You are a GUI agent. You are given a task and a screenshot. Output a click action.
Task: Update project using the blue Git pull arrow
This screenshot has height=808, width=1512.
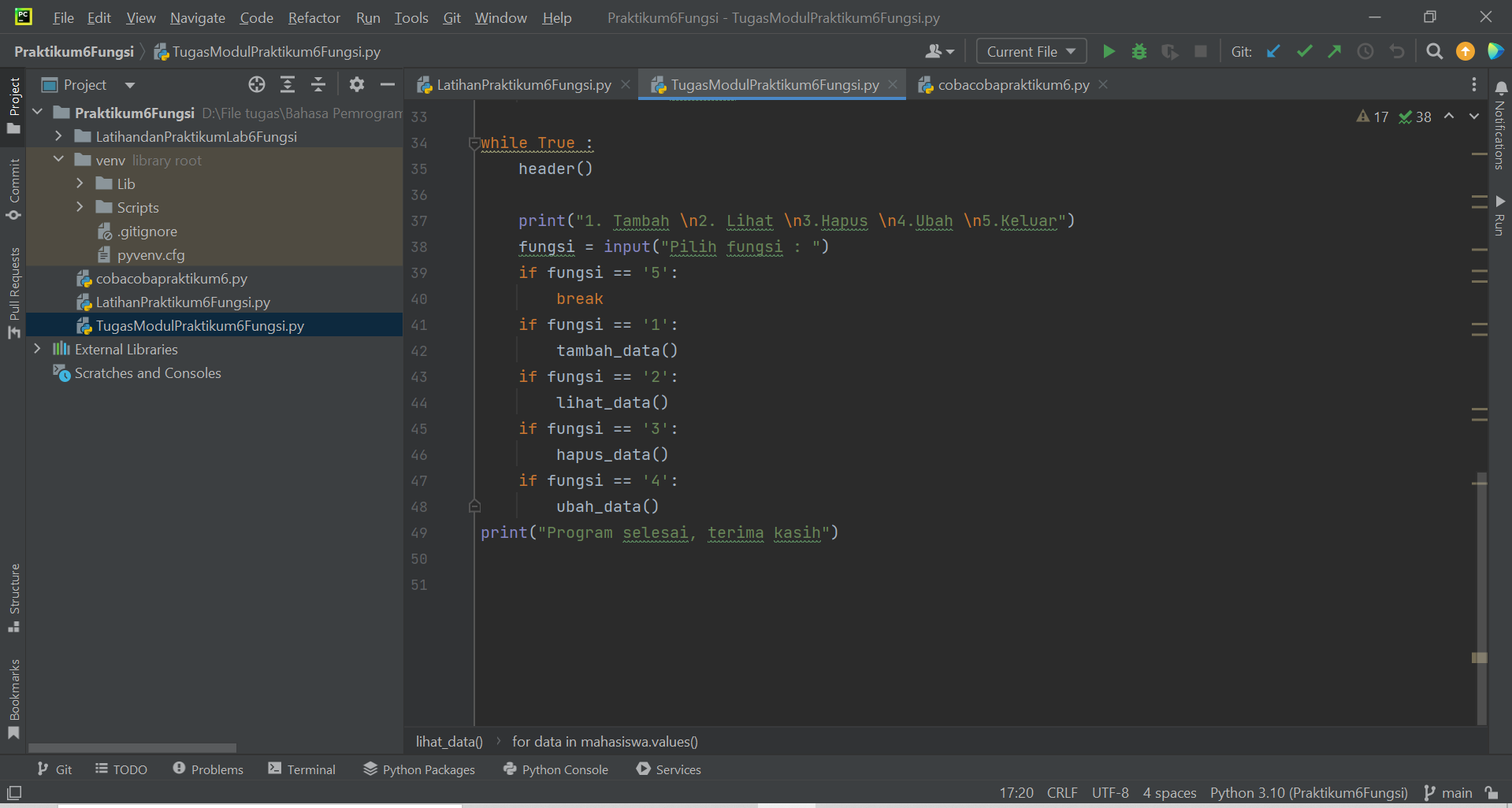[1273, 50]
